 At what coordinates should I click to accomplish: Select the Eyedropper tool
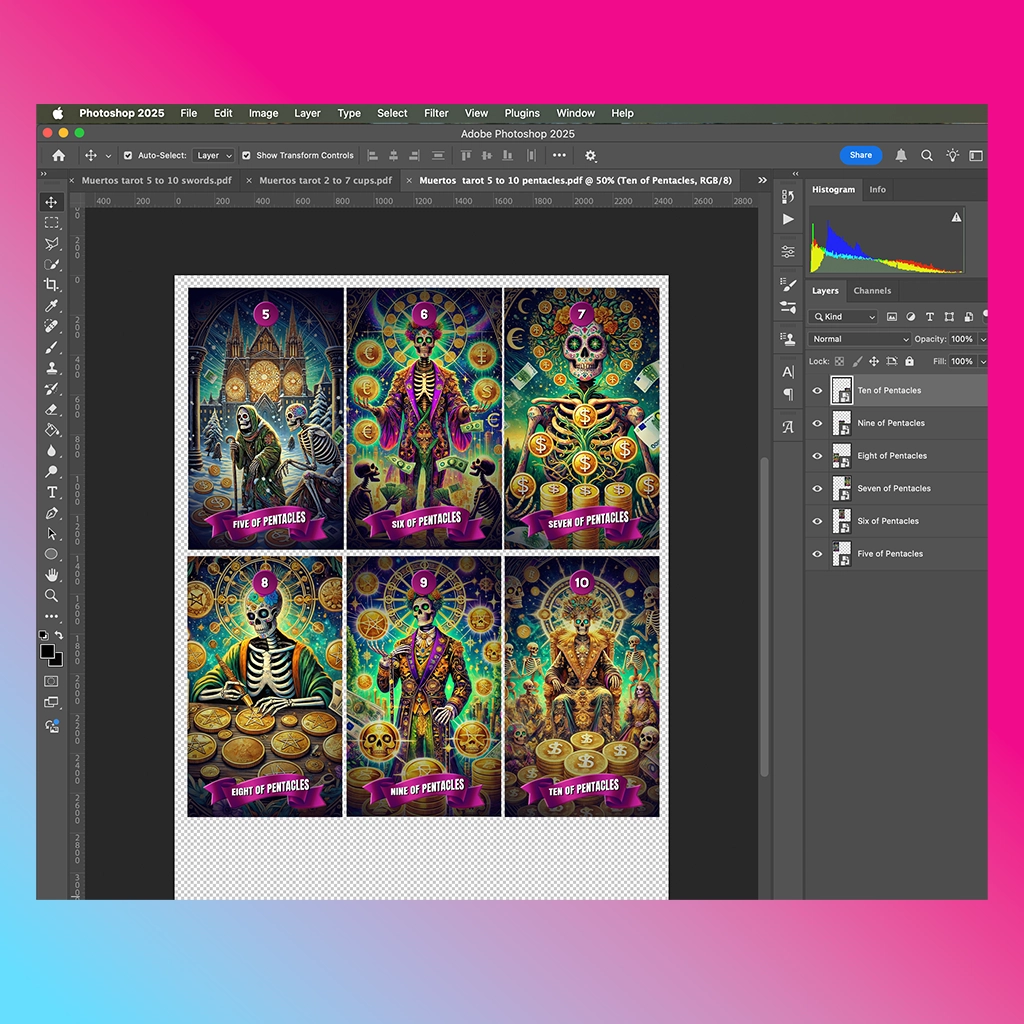pyautogui.click(x=52, y=306)
